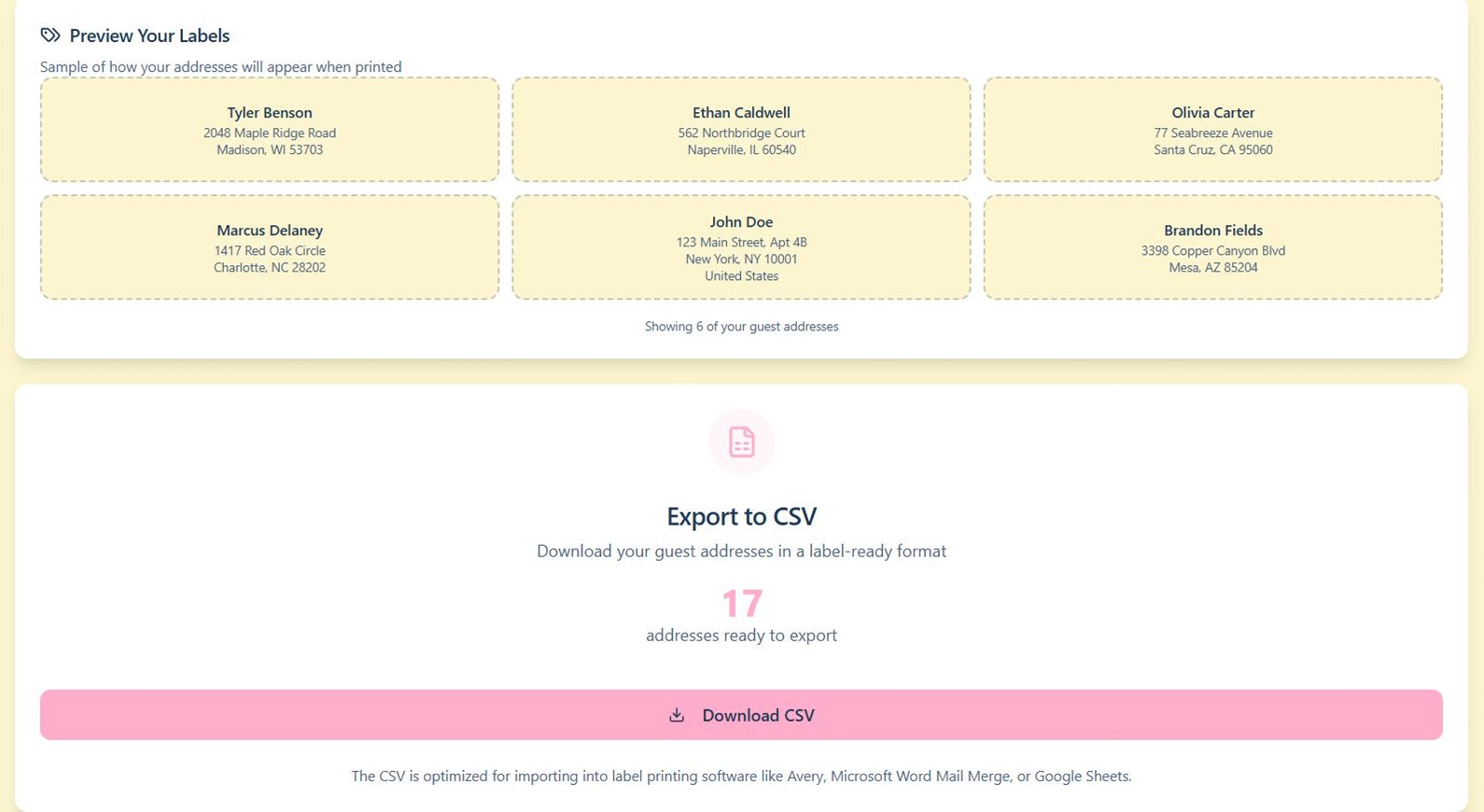This screenshot has height=812, width=1484.
Task: Click the label tag icon beside Preview Your Labels
Action: (50, 35)
